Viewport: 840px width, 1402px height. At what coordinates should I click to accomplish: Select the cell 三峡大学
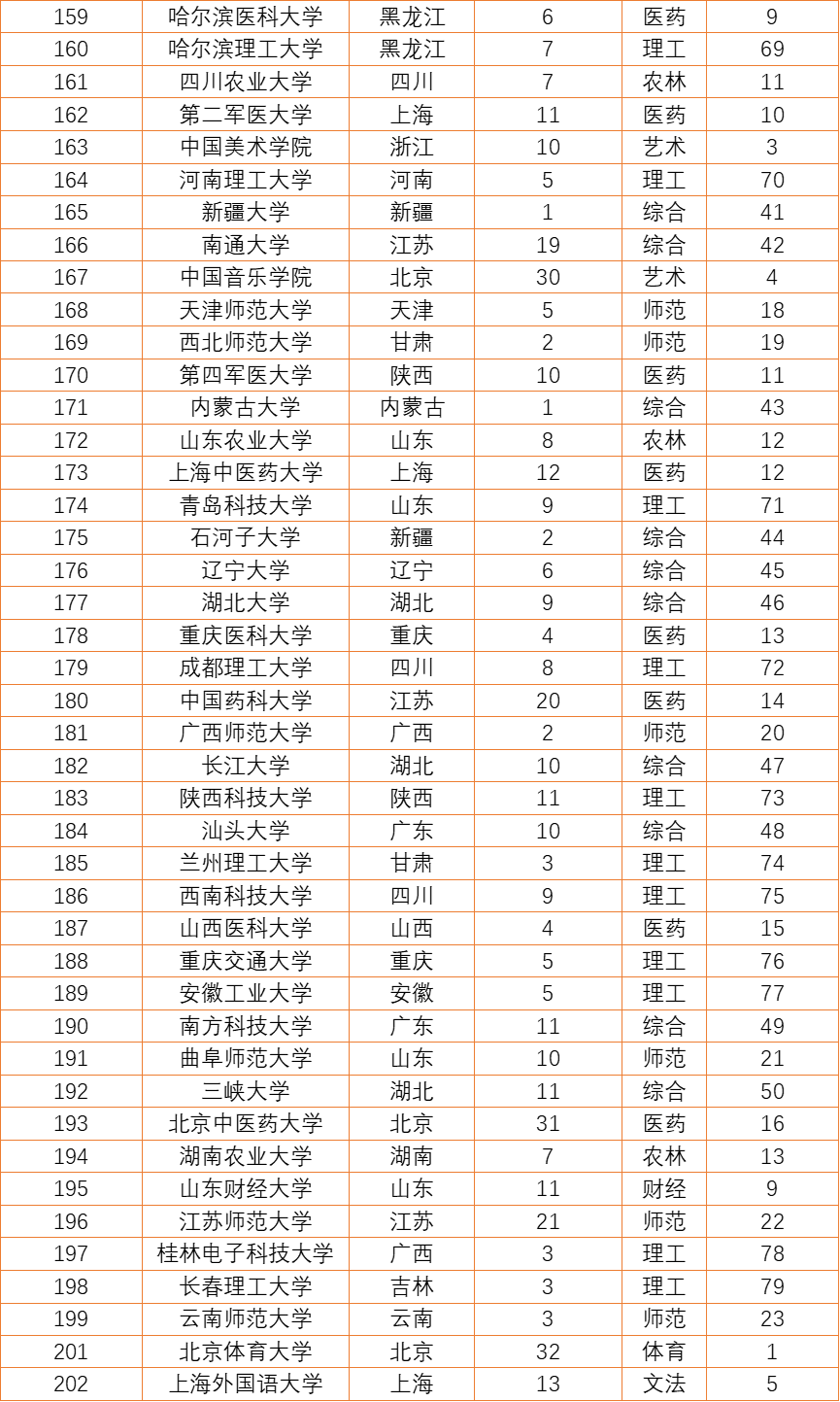point(246,1091)
